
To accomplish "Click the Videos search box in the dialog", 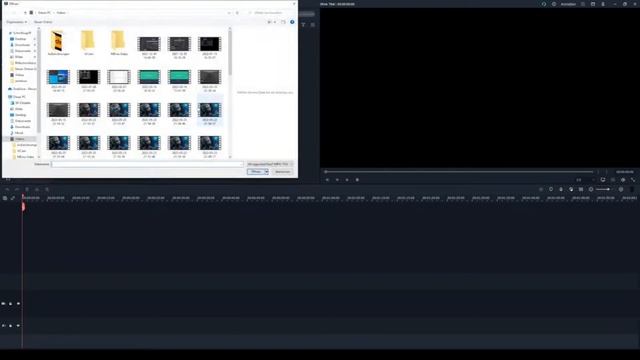I will (x=271, y=13).
